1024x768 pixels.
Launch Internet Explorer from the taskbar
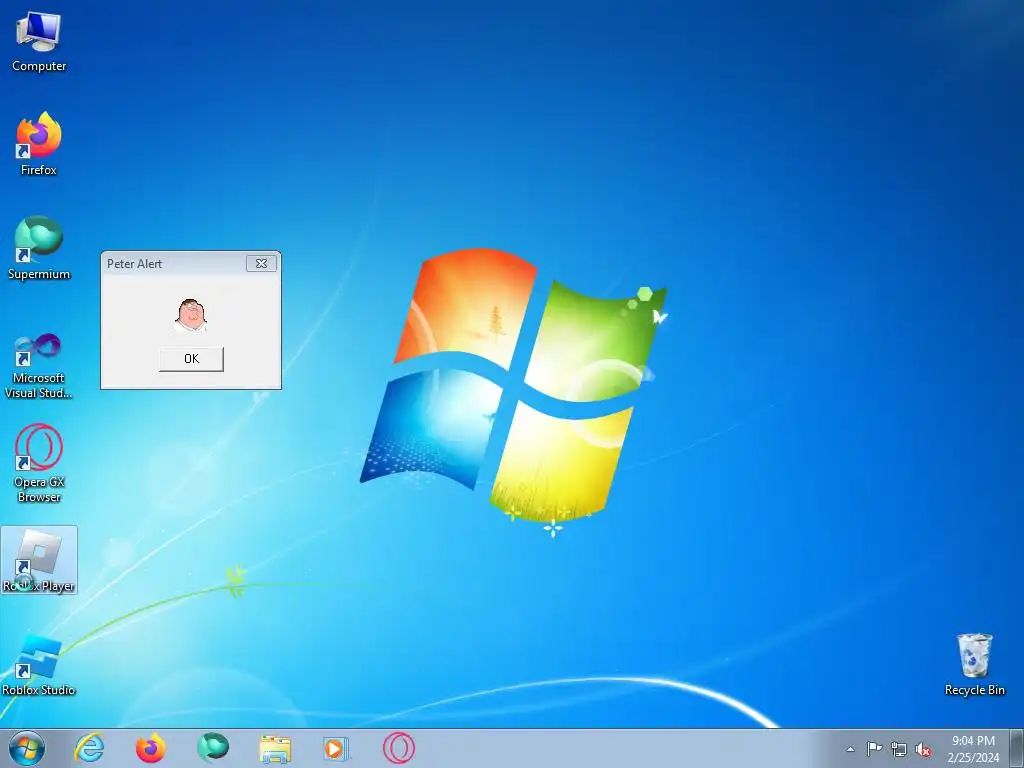coord(89,748)
